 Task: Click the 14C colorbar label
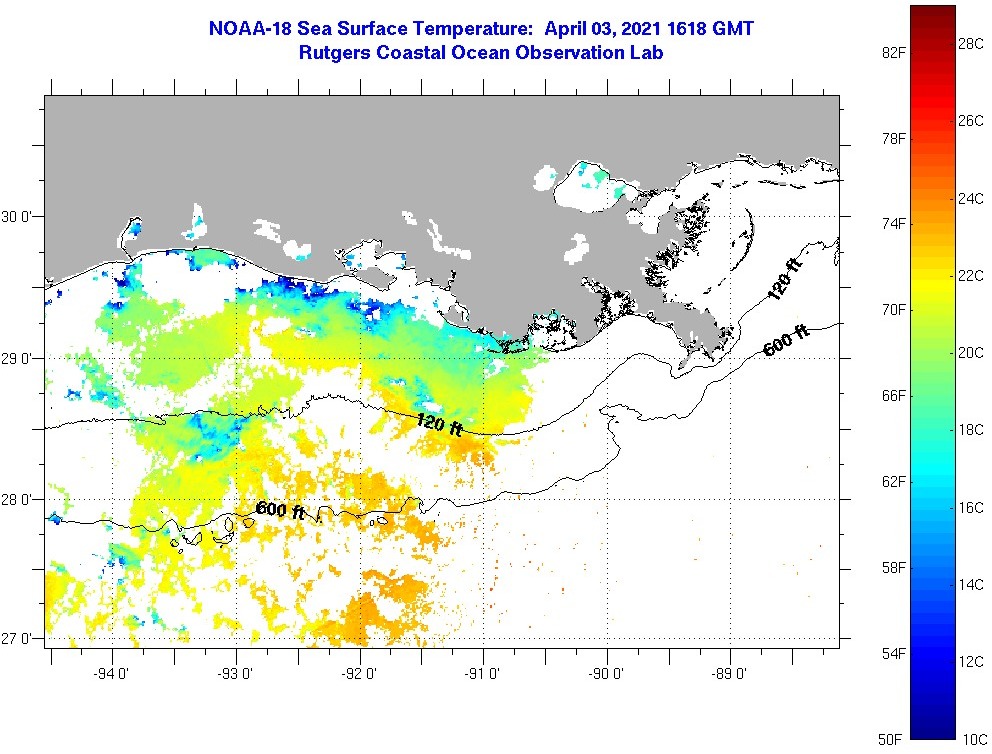click(971, 584)
